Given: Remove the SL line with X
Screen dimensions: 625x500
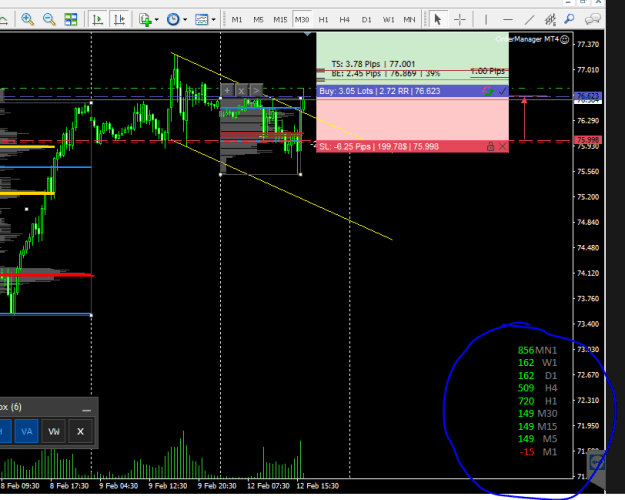Looking at the screenshot, I should pyautogui.click(x=503, y=147).
